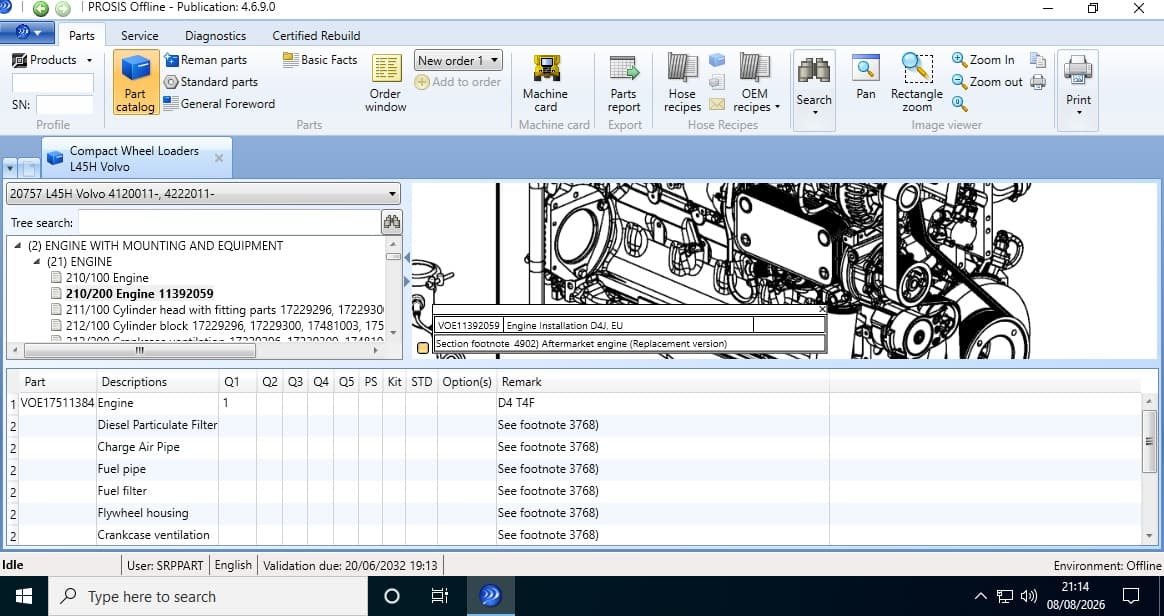The width and height of the screenshot is (1164, 616).
Task: Click the Part column header
Action: pyautogui.click(x=35, y=382)
